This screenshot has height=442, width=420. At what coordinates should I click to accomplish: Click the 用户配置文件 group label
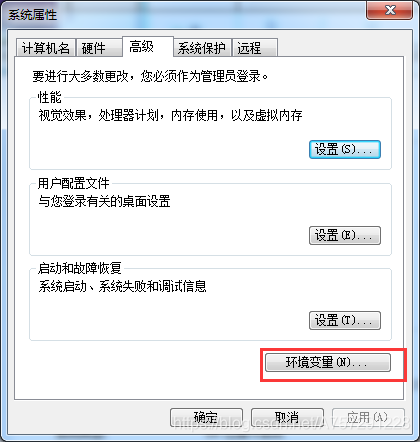point(73,183)
